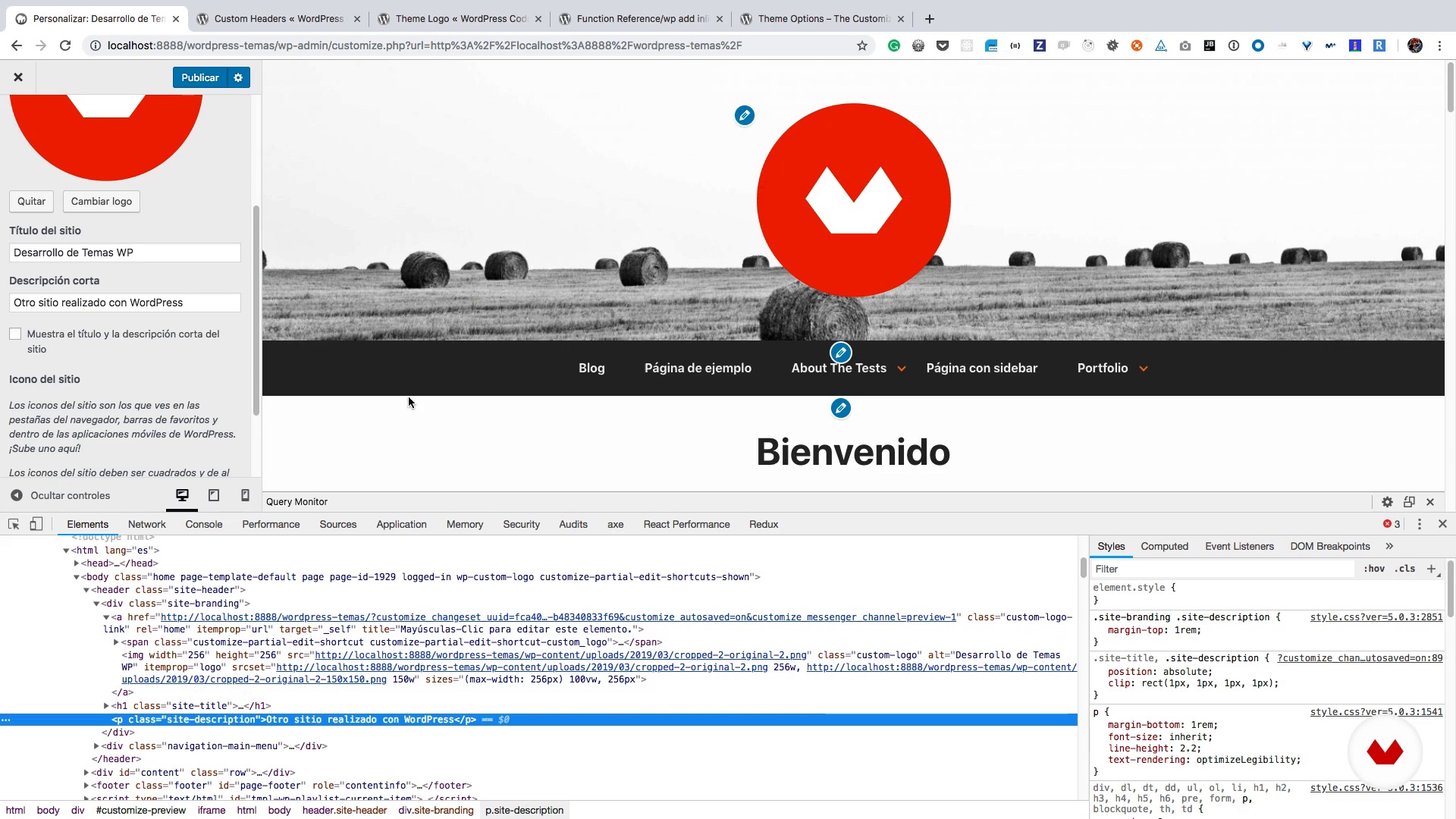1456x819 pixels.
Task: Toggle Muestra el título y descripción checkbox
Action: (15, 334)
